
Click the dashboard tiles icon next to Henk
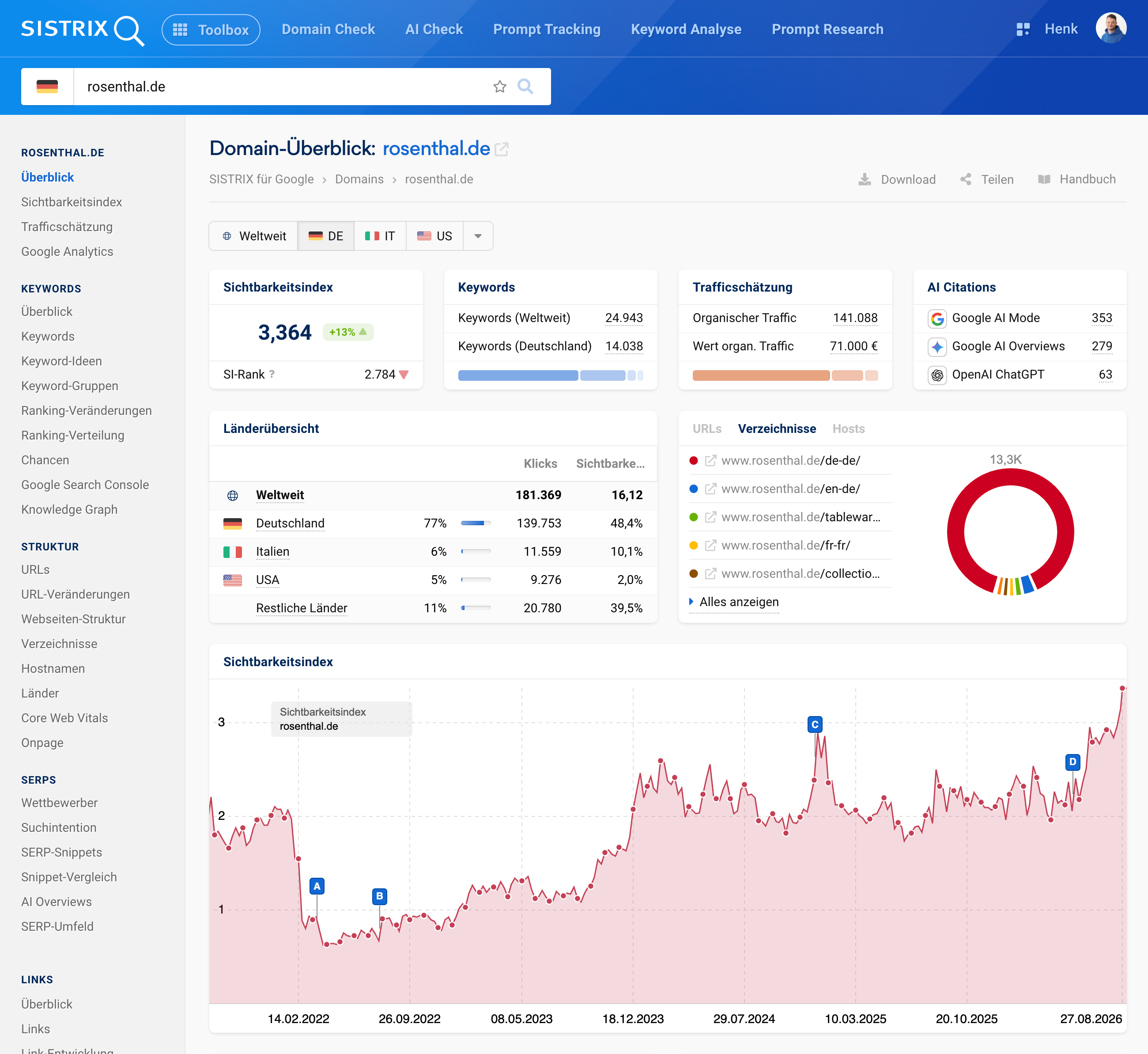point(1023,29)
